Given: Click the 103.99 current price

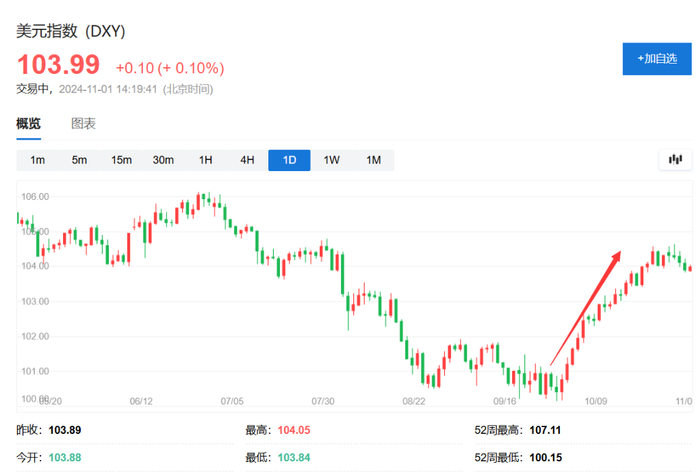Looking at the screenshot, I should pyautogui.click(x=58, y=65).
